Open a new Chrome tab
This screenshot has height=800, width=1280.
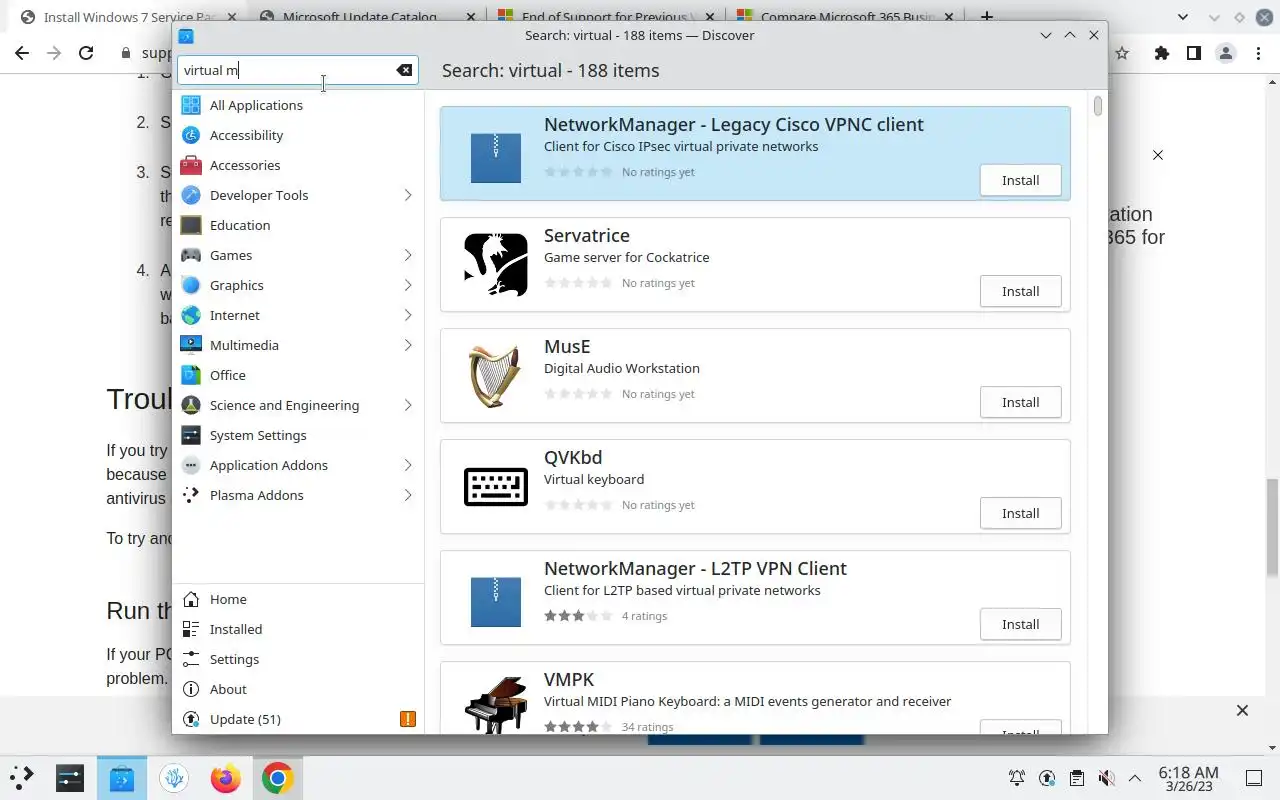987,17
